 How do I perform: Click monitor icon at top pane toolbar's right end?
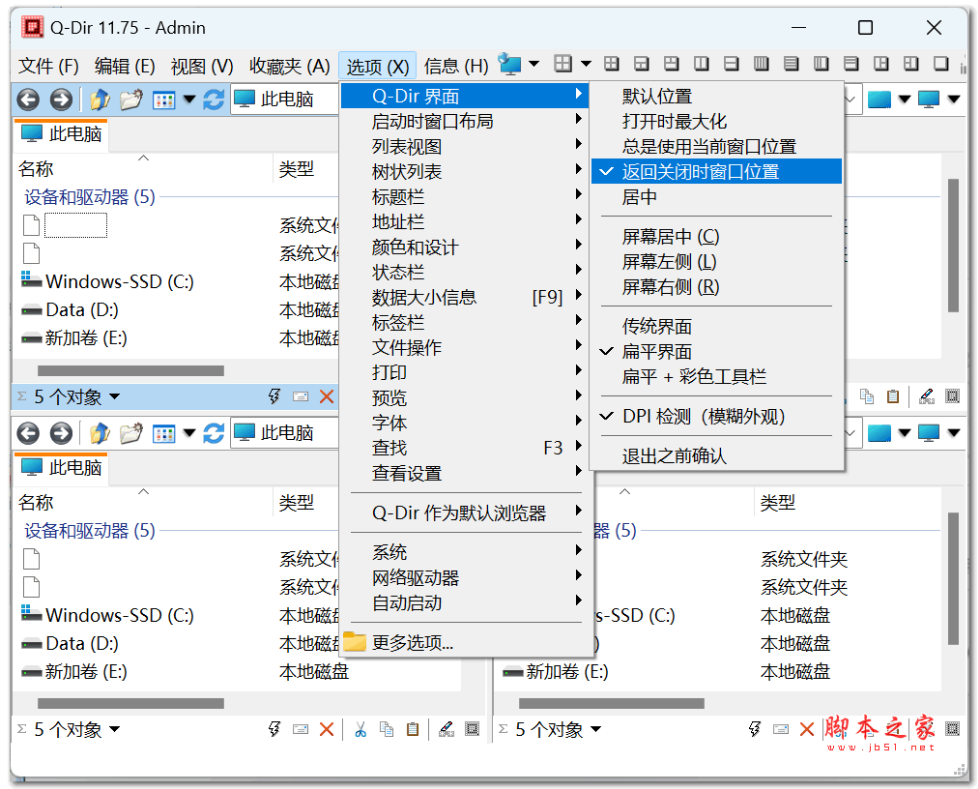click(x=928, y=99)
